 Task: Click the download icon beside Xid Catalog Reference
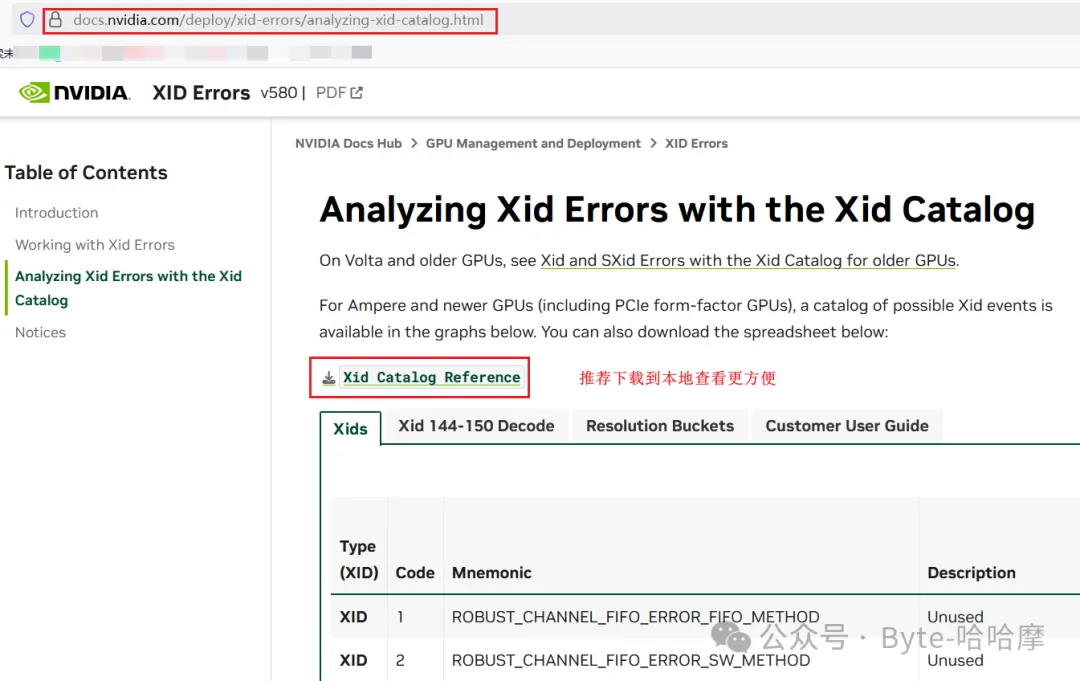click(x=328, y=378)
